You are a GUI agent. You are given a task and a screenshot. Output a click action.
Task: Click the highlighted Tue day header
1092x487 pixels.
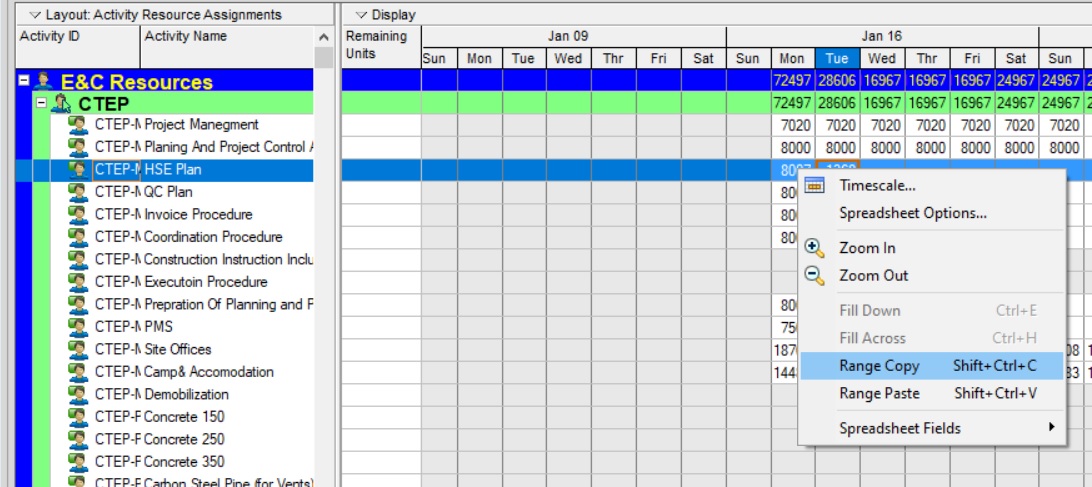[837, 59]
